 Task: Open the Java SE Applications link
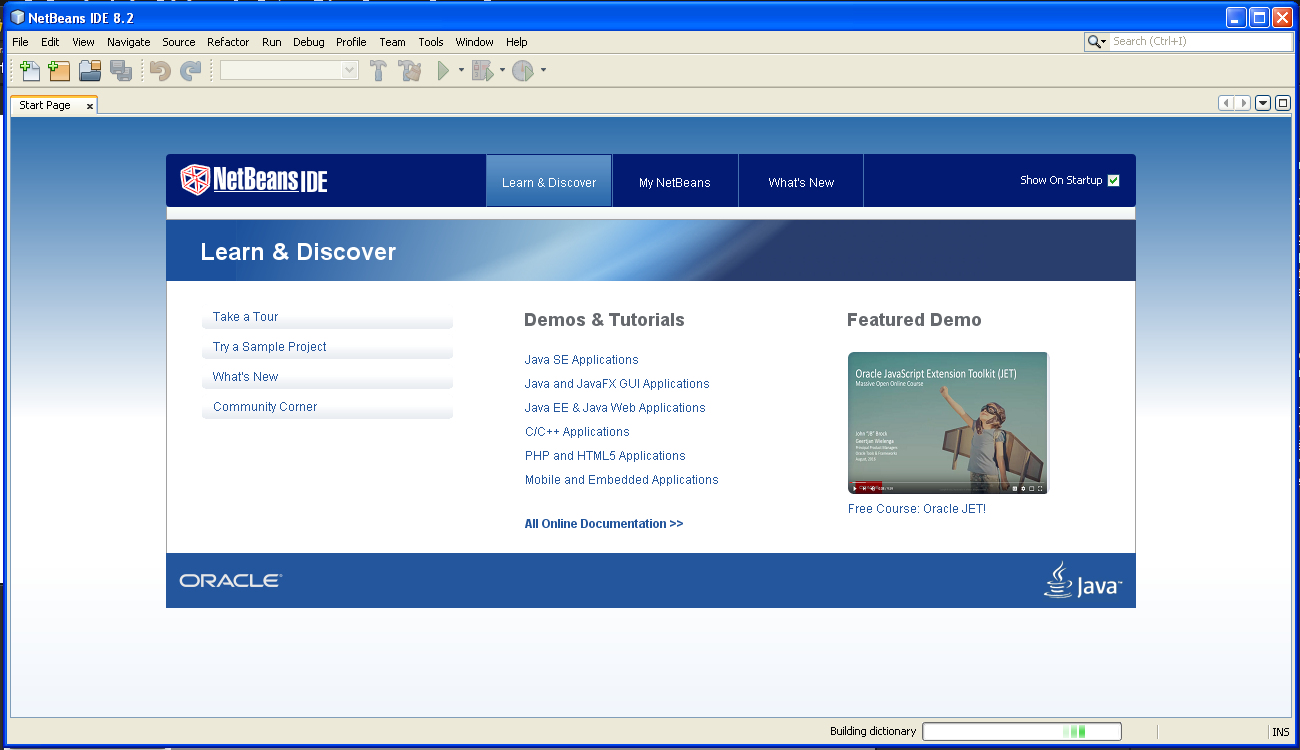(581, 360)
